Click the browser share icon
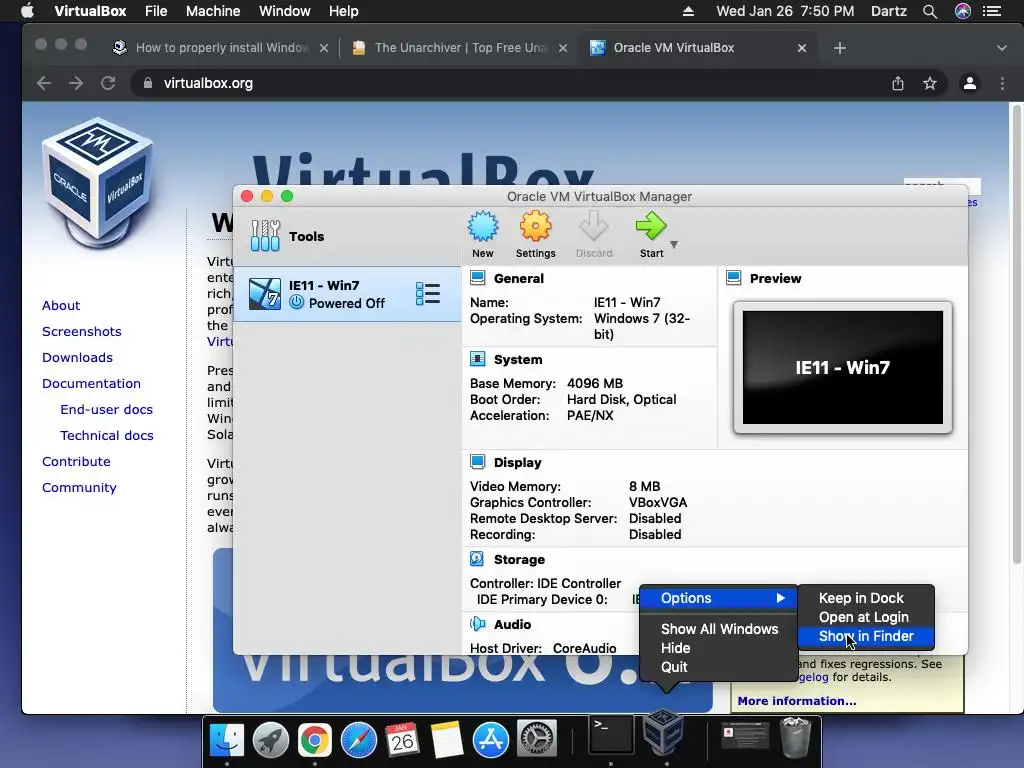The image size is (1024, 768). [x=898, y=83]
